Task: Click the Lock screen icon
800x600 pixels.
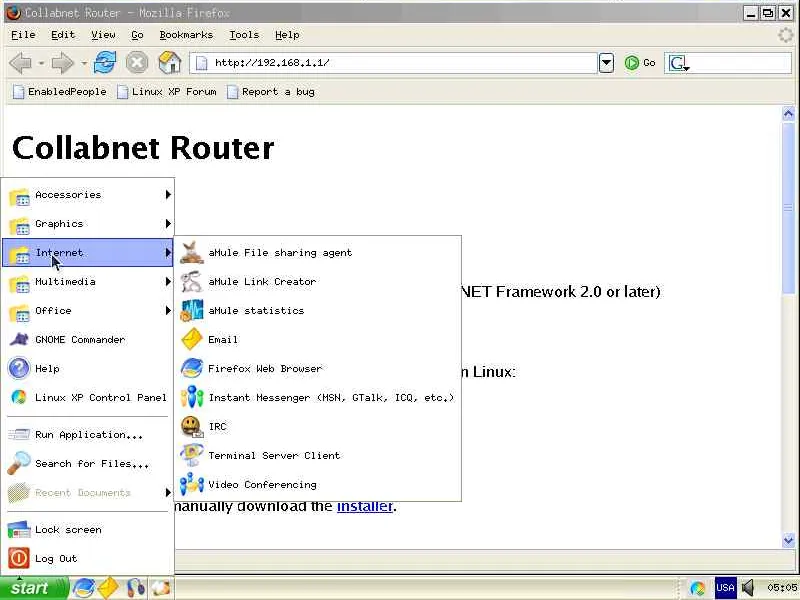Action: coord(19,530)
